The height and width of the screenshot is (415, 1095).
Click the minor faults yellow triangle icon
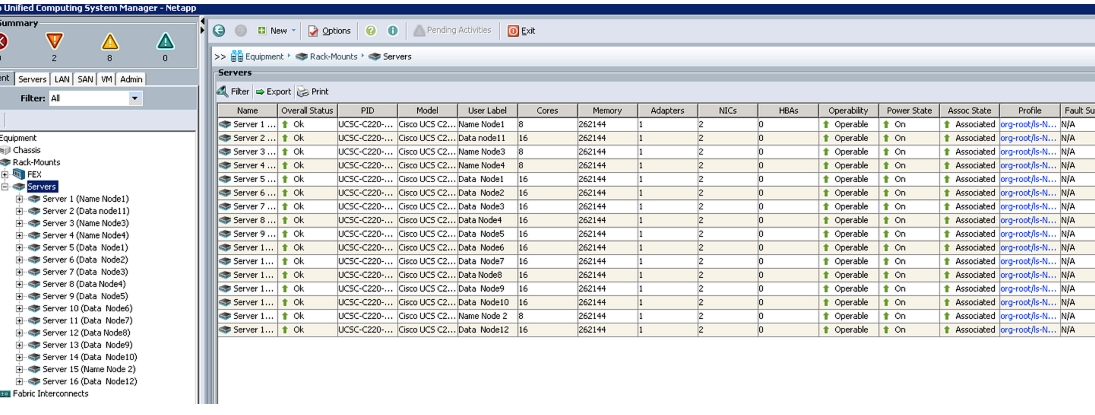(110, 41)
